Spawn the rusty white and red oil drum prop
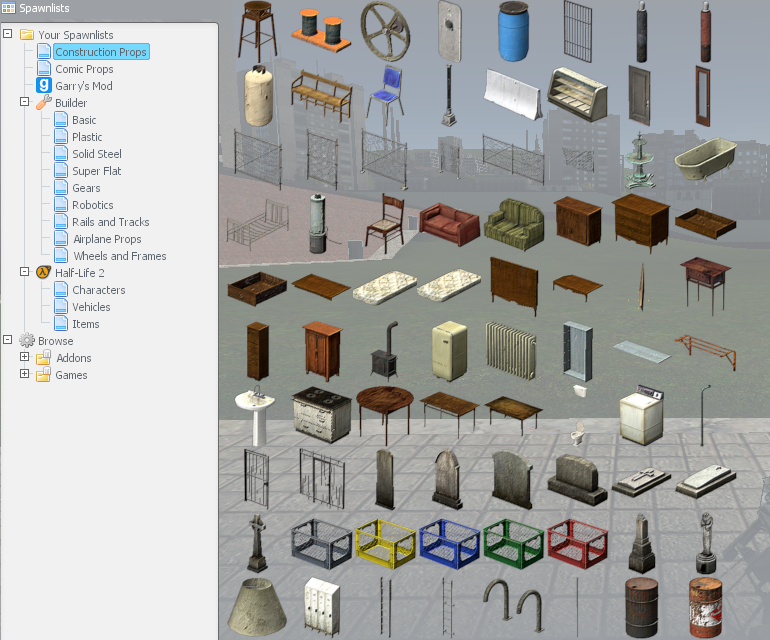The image size is (770, 640). (706, 607)
